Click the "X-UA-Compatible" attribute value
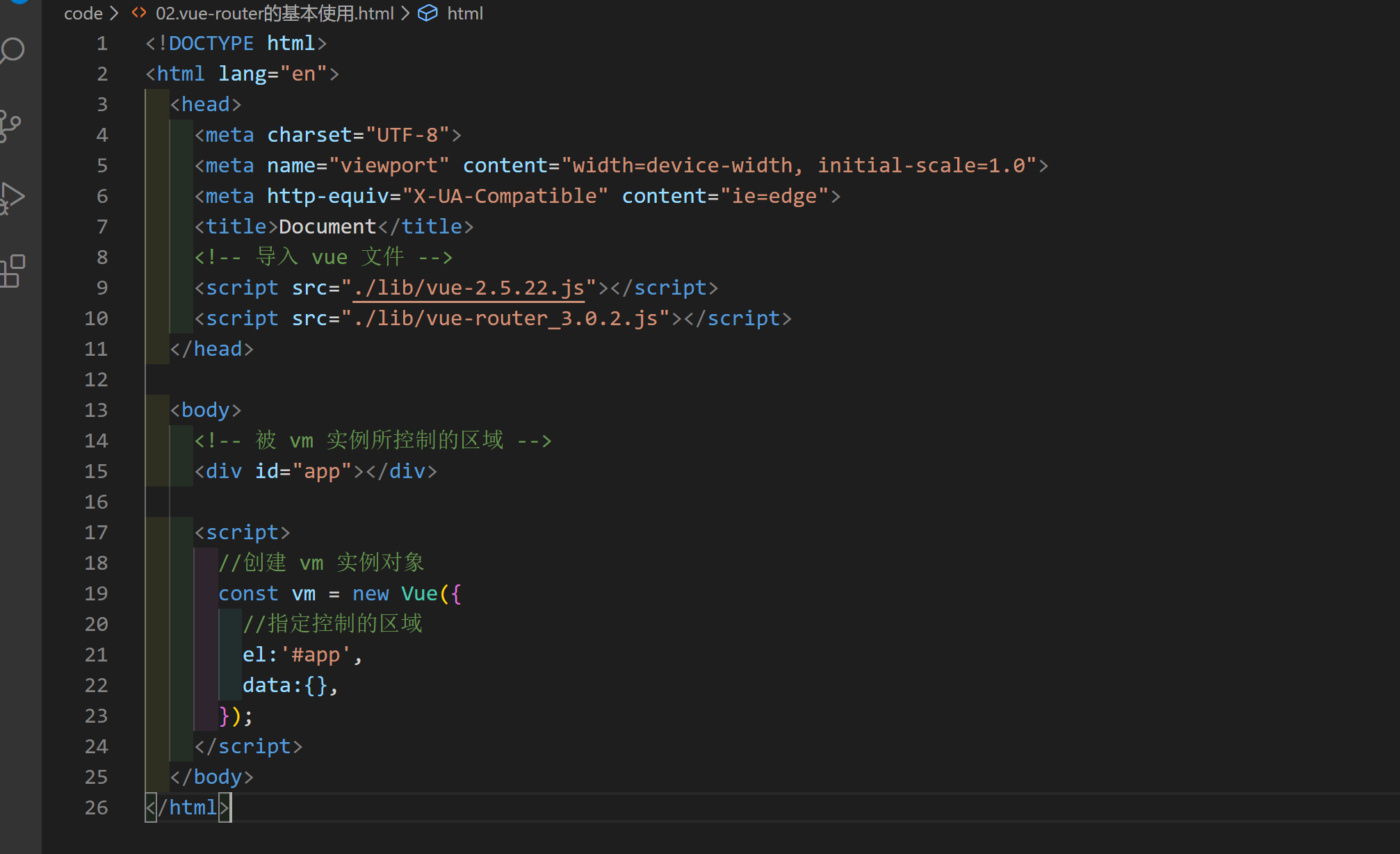Screen dimensions: 1400x854 coord(505,196)
